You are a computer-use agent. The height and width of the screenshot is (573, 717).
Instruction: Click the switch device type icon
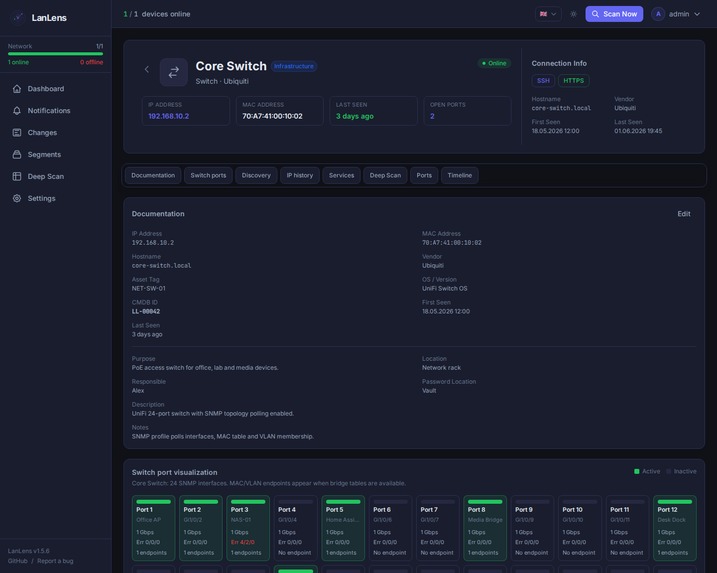pos(174,72)
